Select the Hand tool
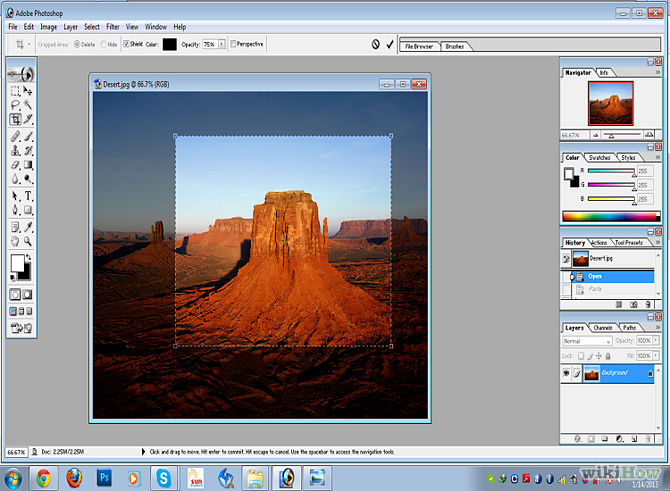Image resolution: width=670 pixels, height=491 pixels. click(x=15, y=241)
